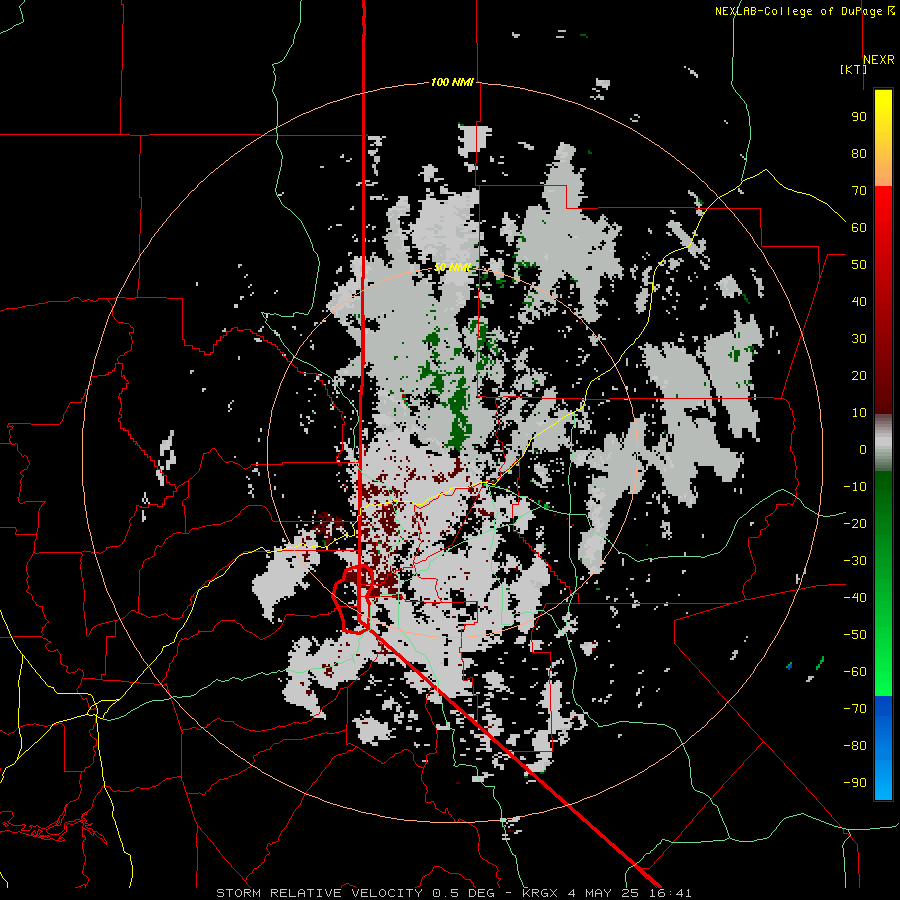This screenshot has height=900, width=900.
Task: Click the 20 value on velocity scale
Action: [x=859, y=375]
